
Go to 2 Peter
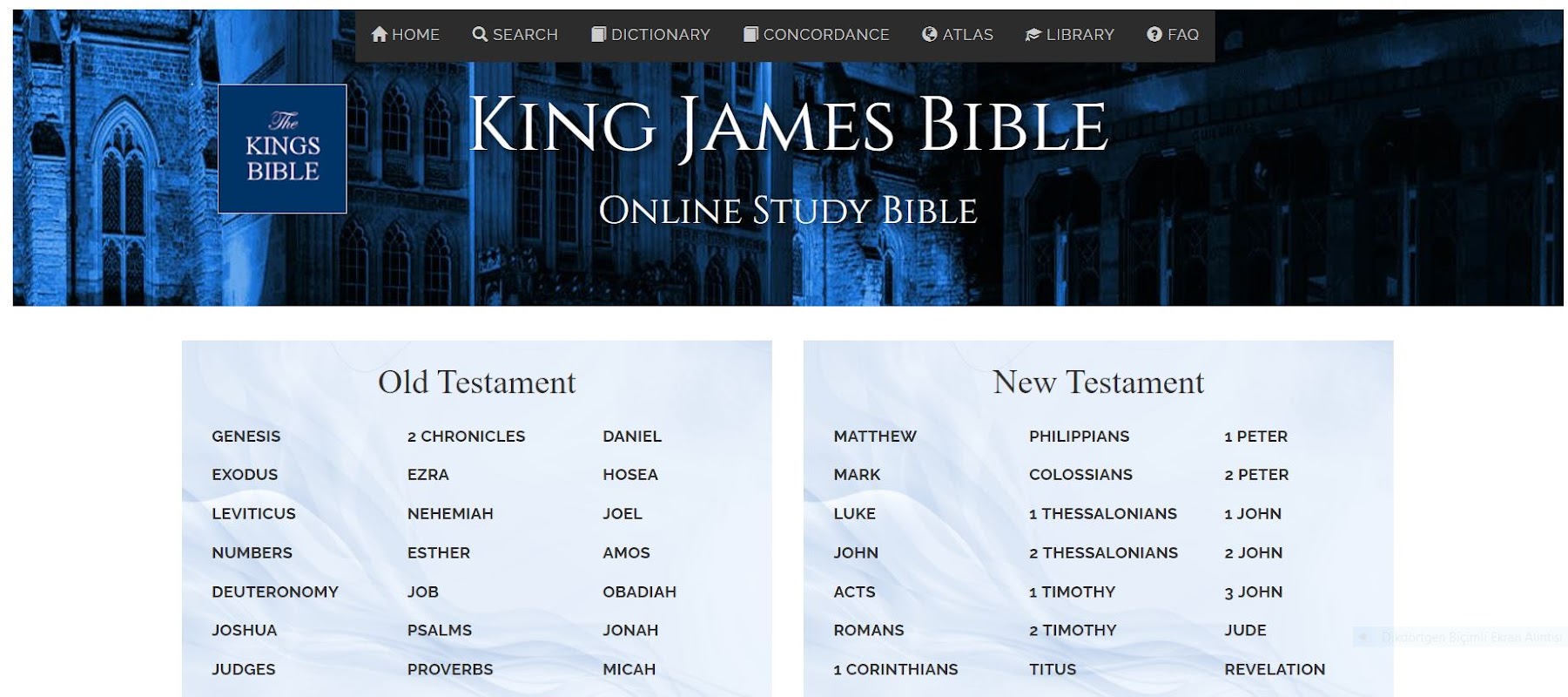tap(1256, 475)
